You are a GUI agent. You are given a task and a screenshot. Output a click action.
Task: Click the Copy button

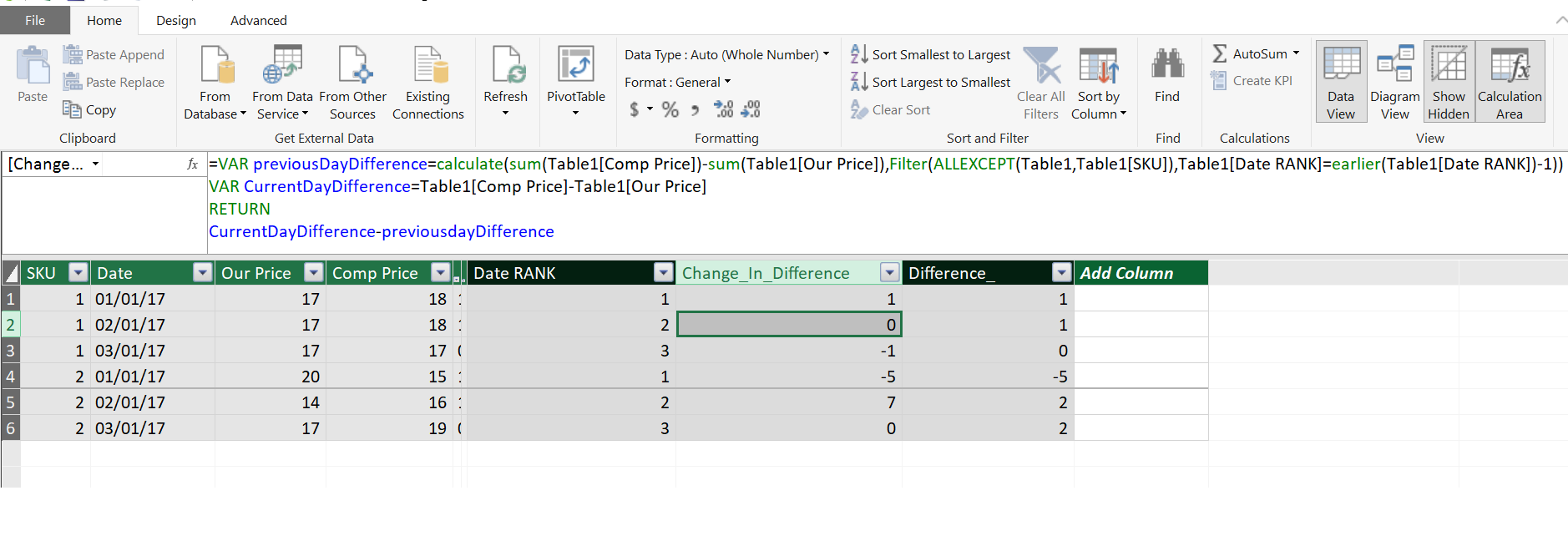90,109
